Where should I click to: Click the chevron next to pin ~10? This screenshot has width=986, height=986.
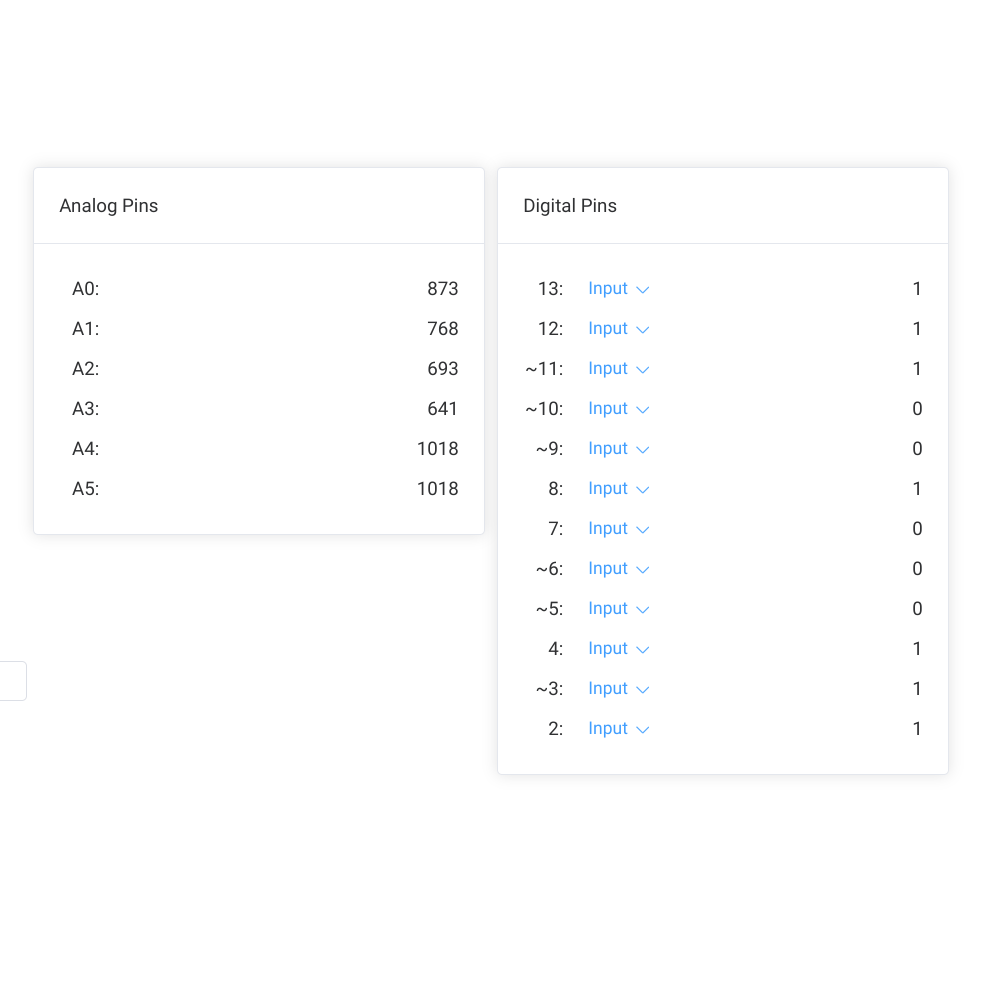point(643,410)
